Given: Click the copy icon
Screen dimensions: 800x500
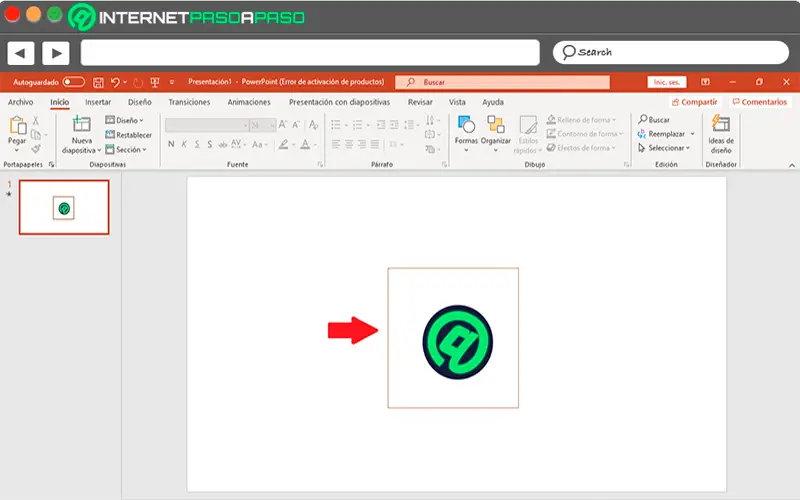Looking at the screenshot, I should pyautogui.click(x=36, y=135).
